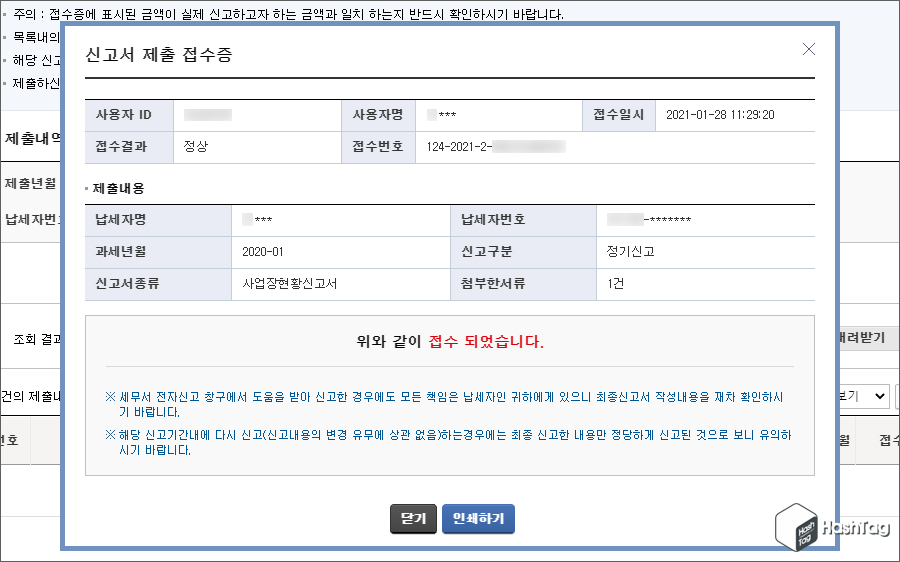Click the notice starting with 해당 신고기간내에 다시 신고
900x562 pixels.
click(x=448, y=442)
